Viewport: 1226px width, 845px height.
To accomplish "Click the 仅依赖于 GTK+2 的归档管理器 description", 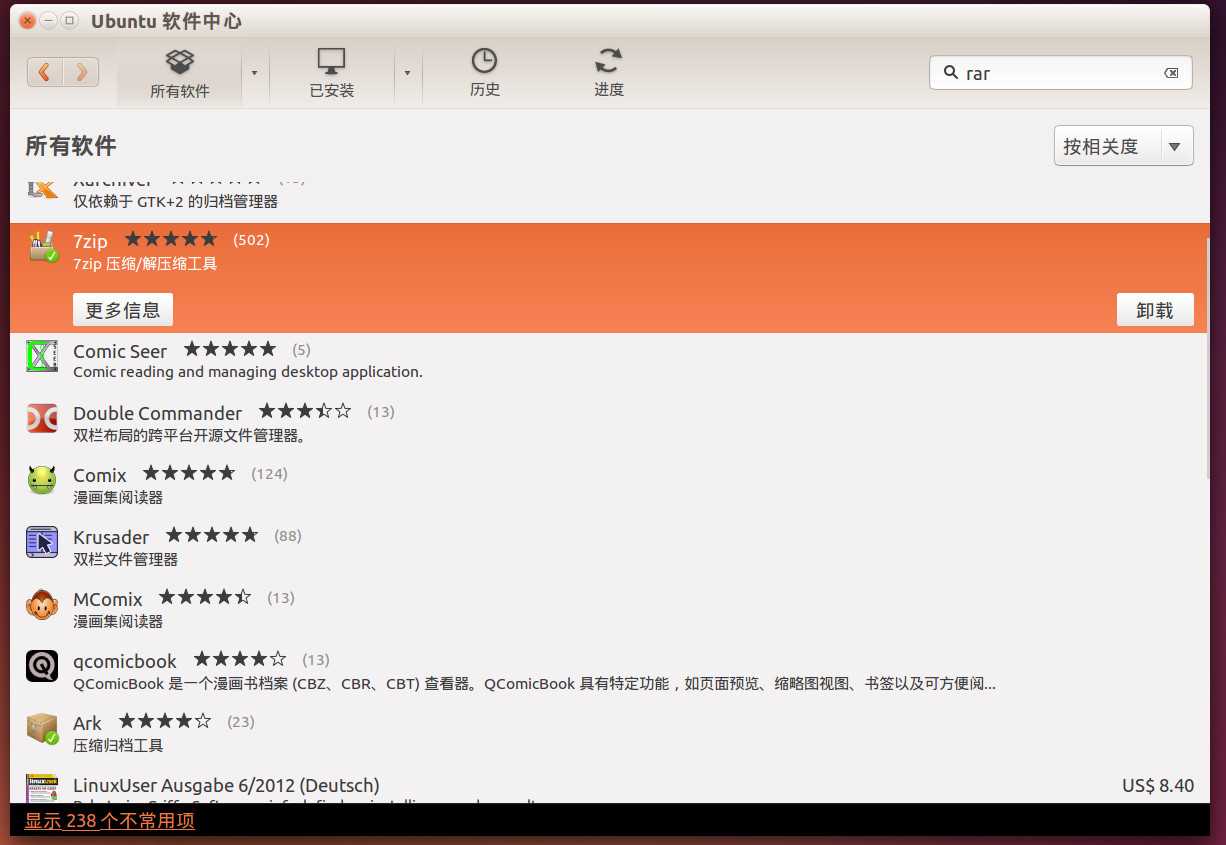I will 175,201.
